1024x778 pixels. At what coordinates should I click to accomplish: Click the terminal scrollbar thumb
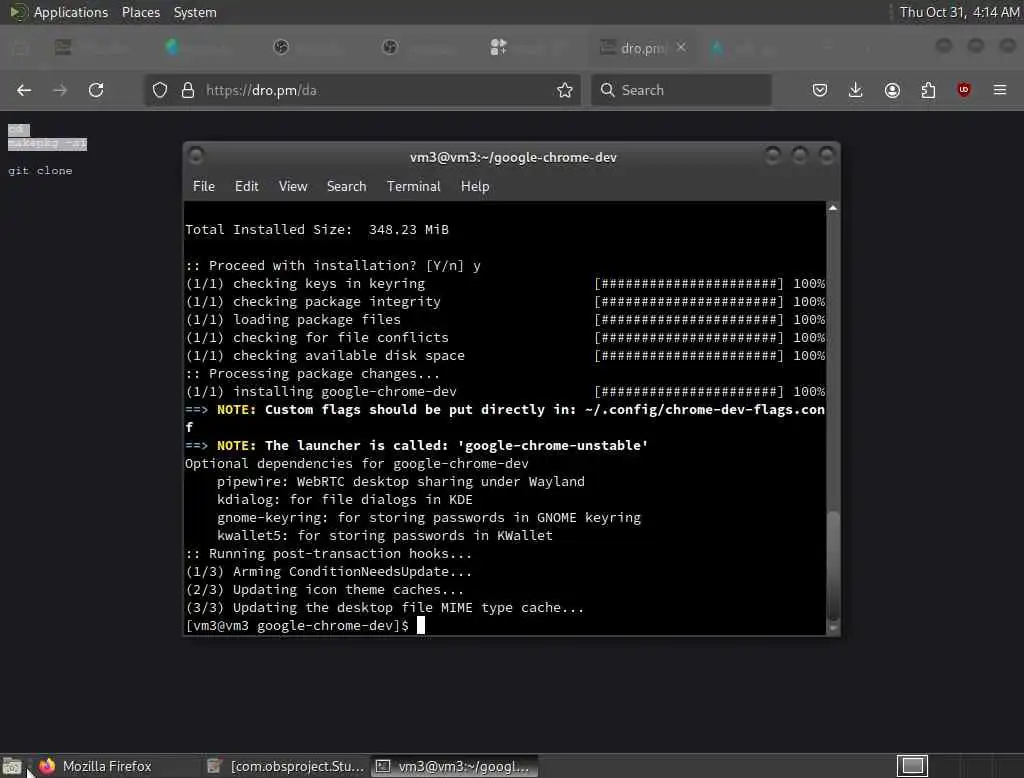tap(833, 565)
